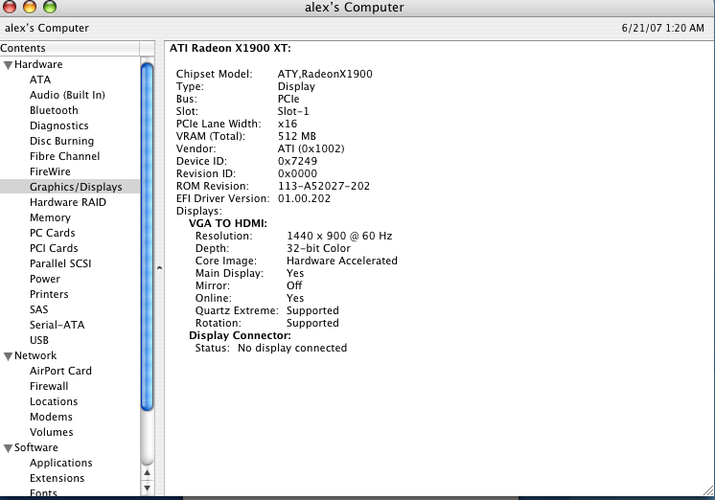Click the window resize grip corner

[x=708, y=490]
